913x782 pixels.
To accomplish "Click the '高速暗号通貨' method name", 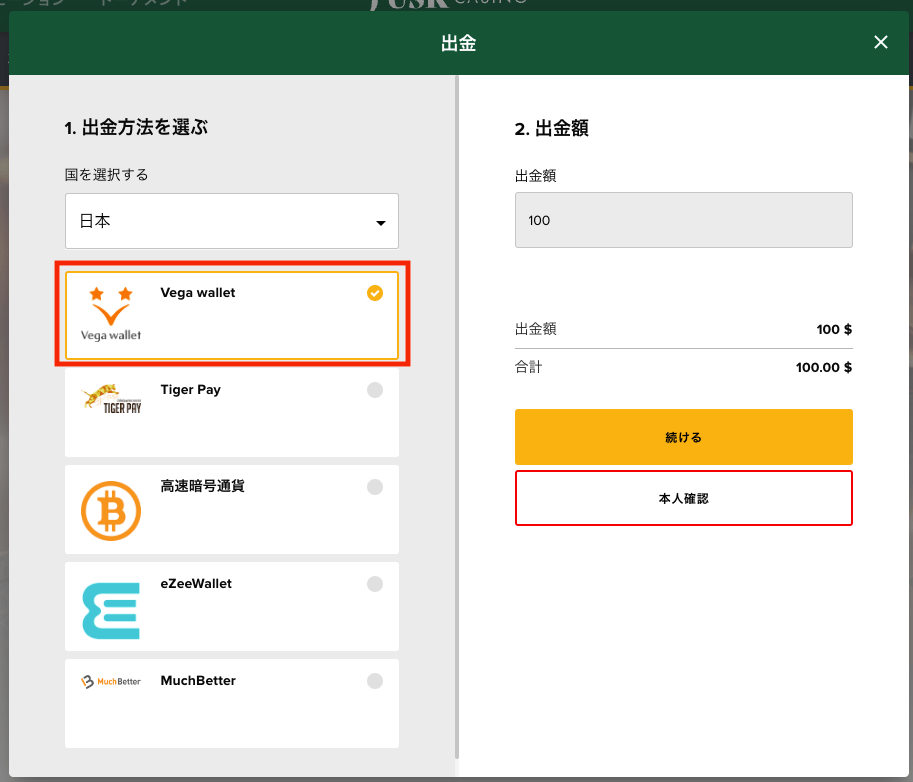I will [x=202, y=486].
